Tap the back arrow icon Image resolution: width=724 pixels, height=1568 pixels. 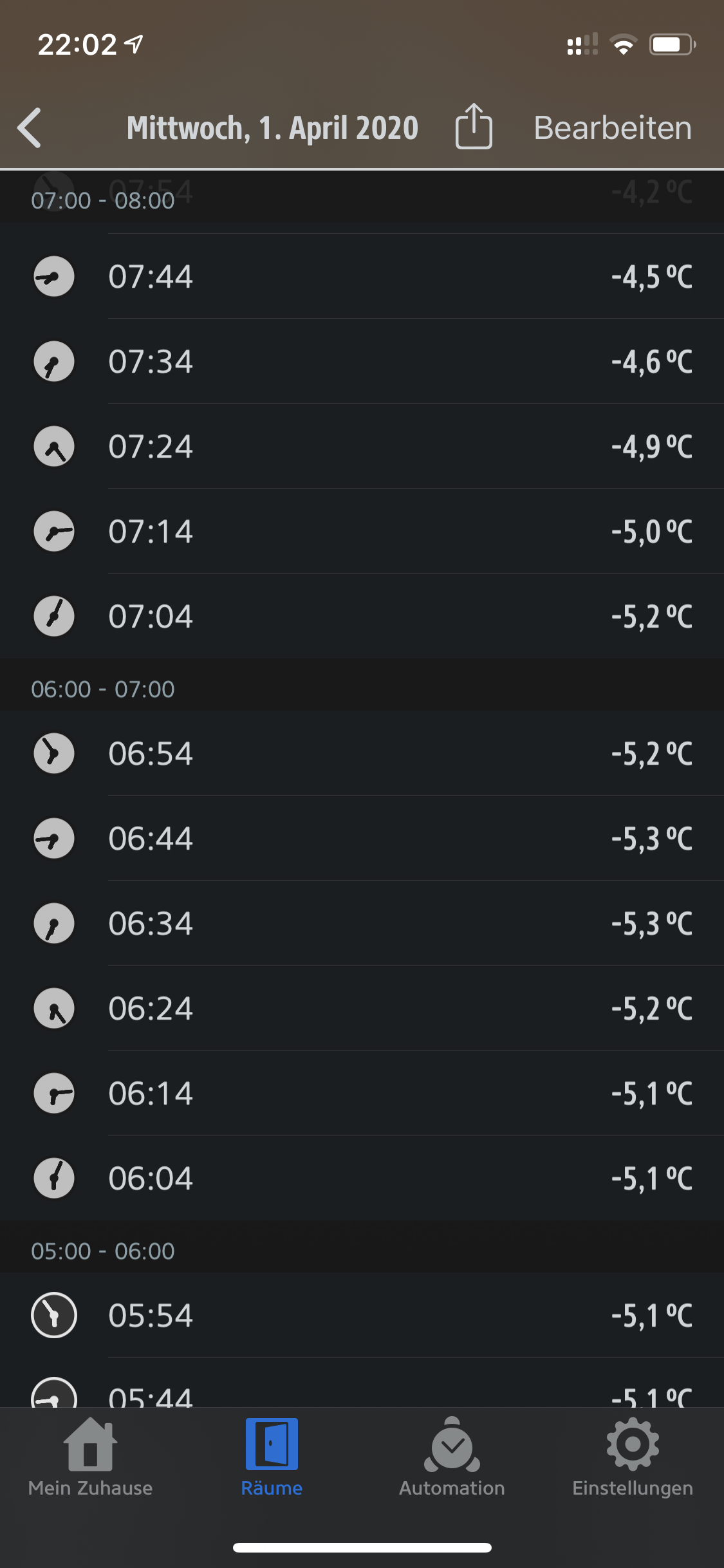tap(30, 127)
